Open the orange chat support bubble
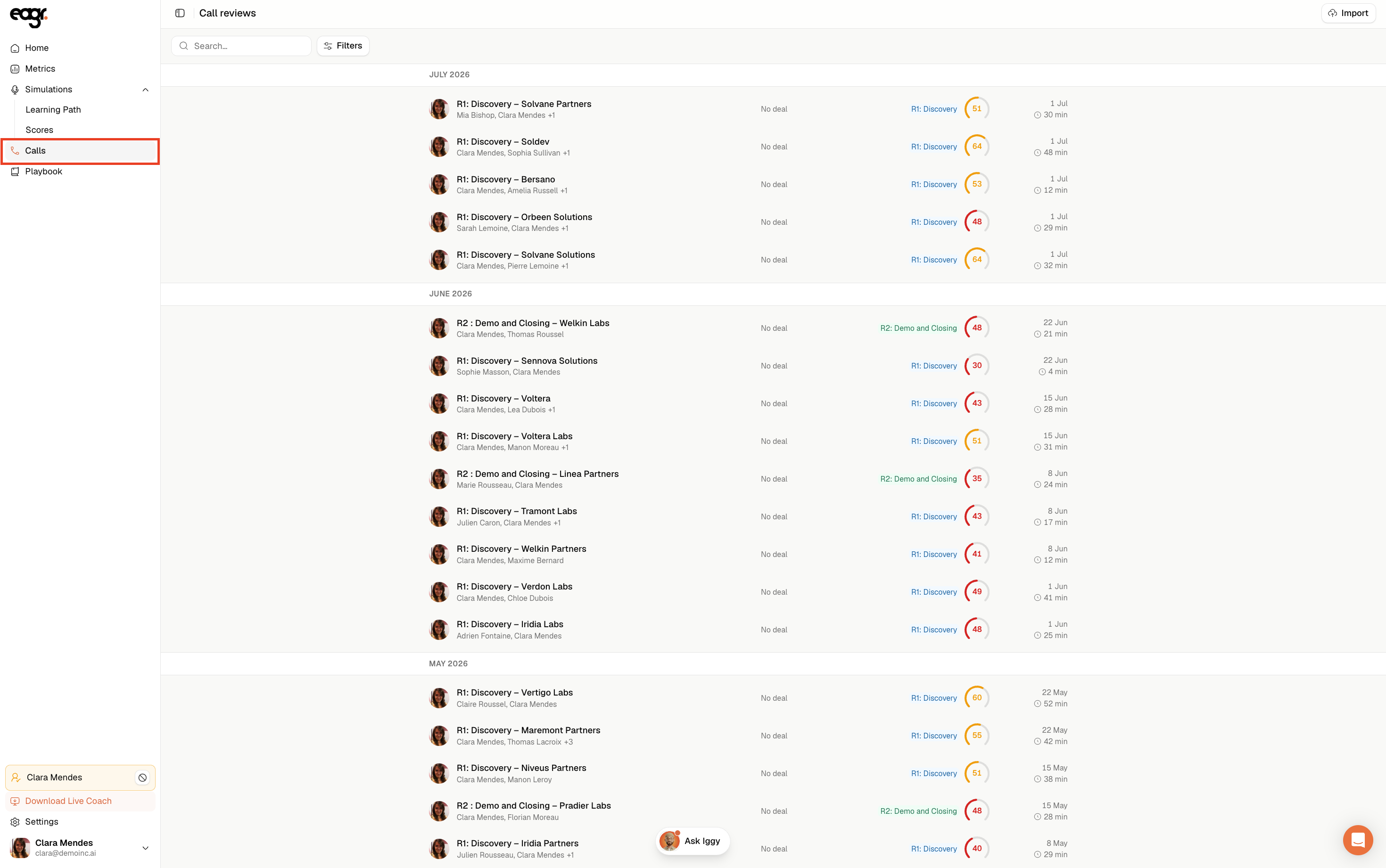Viewport: 1386px width, 868px height. (1357, 840)
